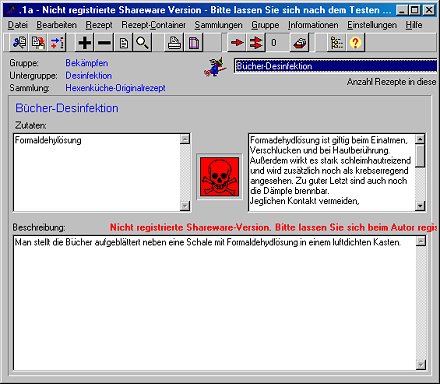The image size is (440, 384).
Task: Open the Einstellungen menu
Action: tap(372, 25)
